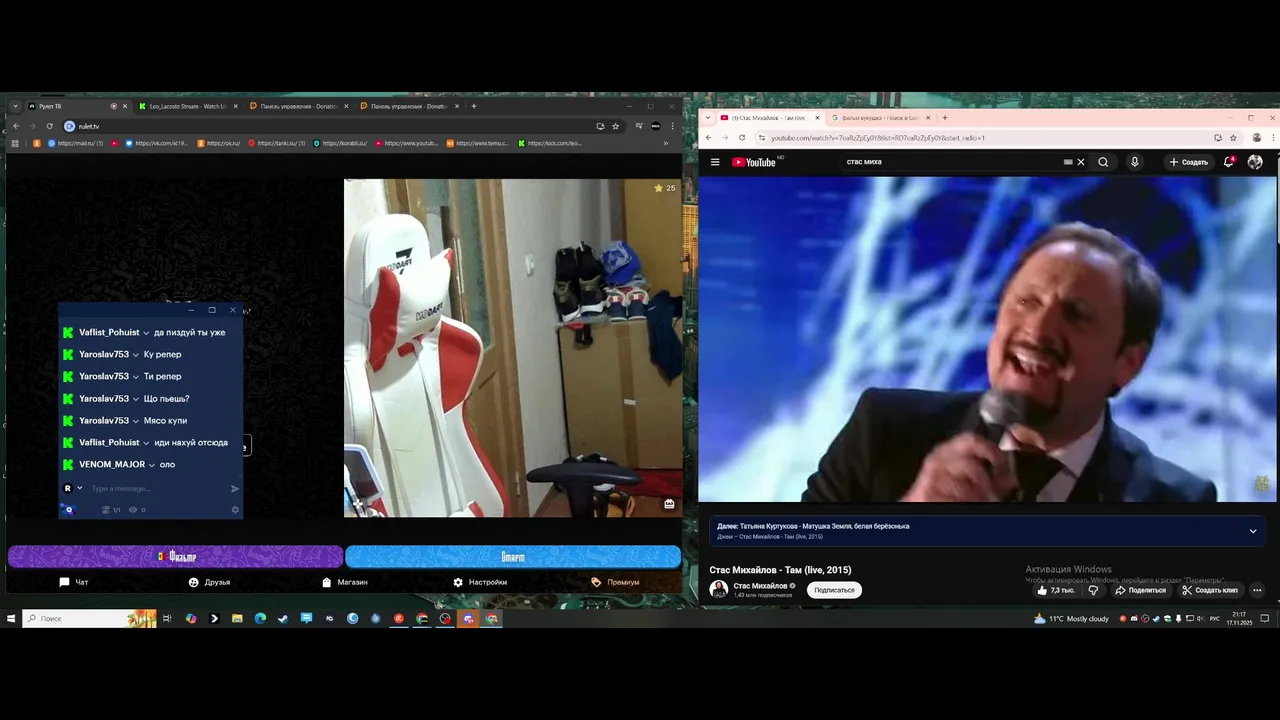Open the mail.ru bookmark
This screenshot has width=1280, height=720.
point(75,143)
